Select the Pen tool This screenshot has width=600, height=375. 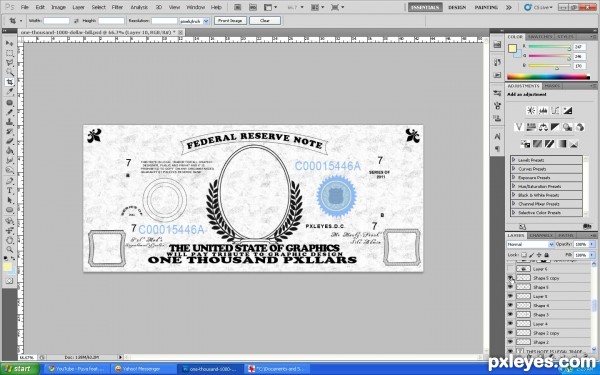point(10,181)
